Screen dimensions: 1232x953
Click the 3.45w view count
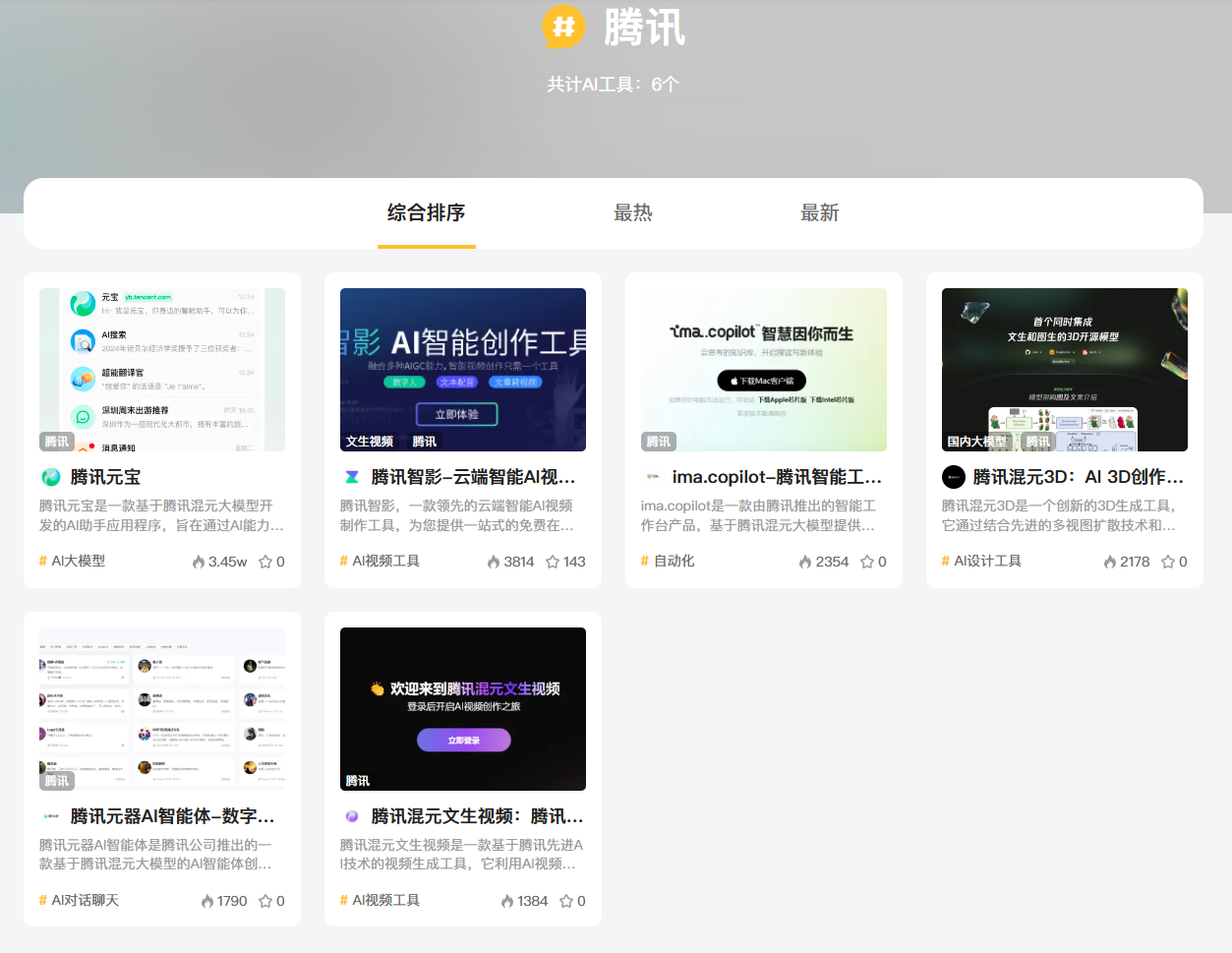click(228, 562)
